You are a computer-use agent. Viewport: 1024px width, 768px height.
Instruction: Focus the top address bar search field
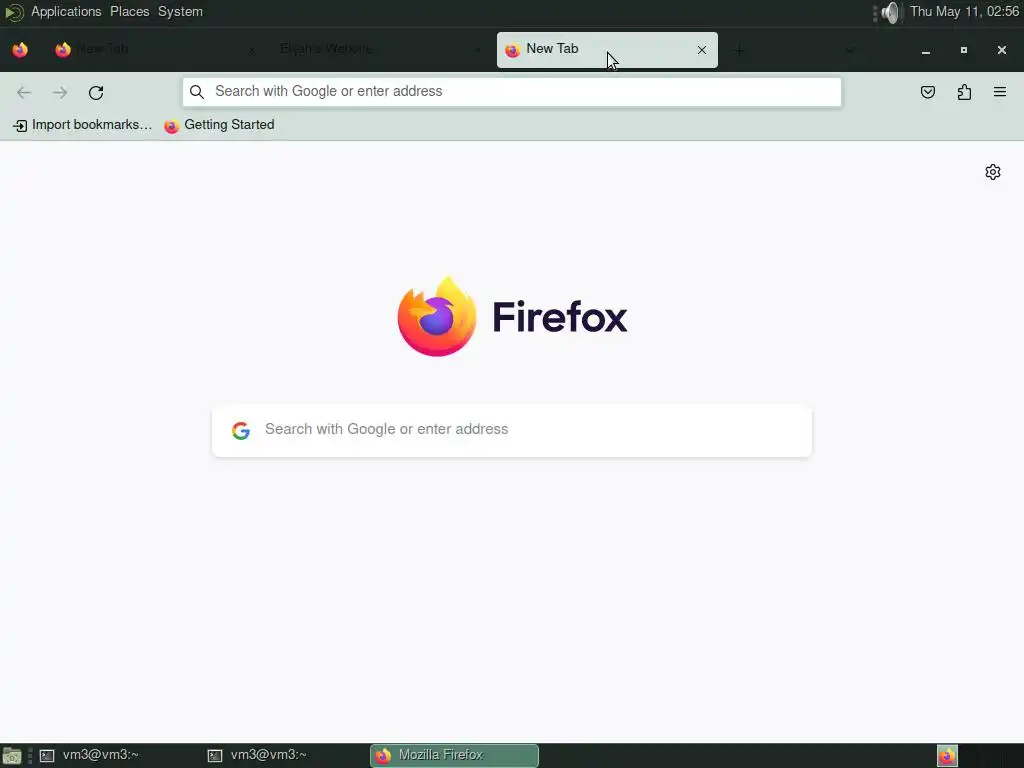click(x=512, y=92)
